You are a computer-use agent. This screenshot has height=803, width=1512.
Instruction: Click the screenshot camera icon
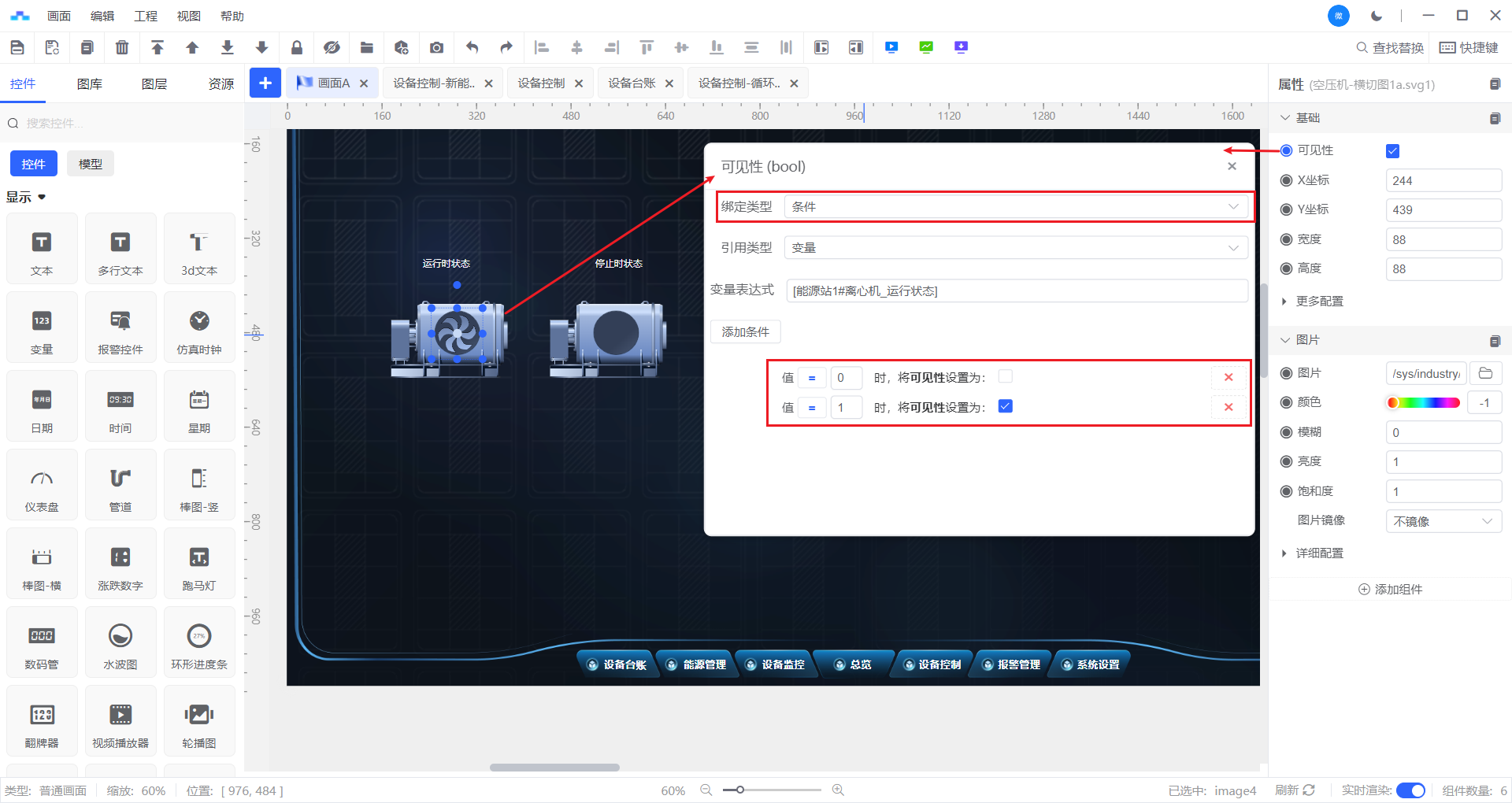tap(436, 47)
